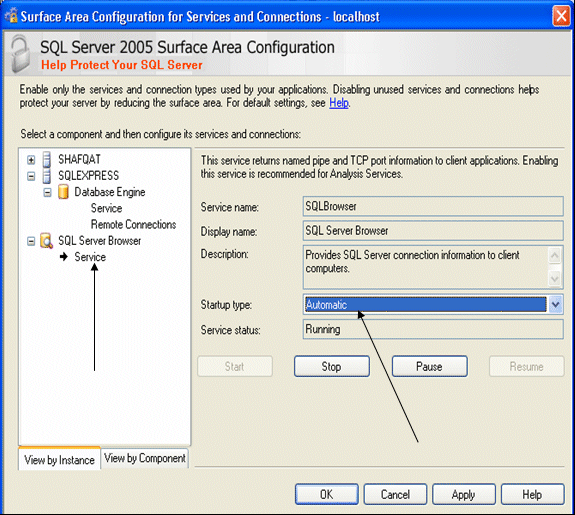Click the disabled Resume button
575x515 pixels.
[526, 366]
